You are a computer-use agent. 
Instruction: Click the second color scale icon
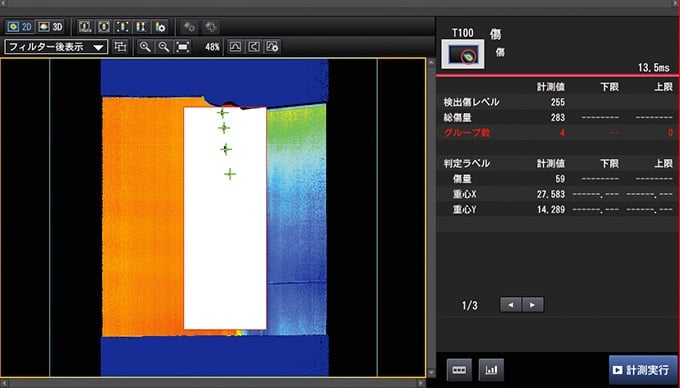coord(104,27)
